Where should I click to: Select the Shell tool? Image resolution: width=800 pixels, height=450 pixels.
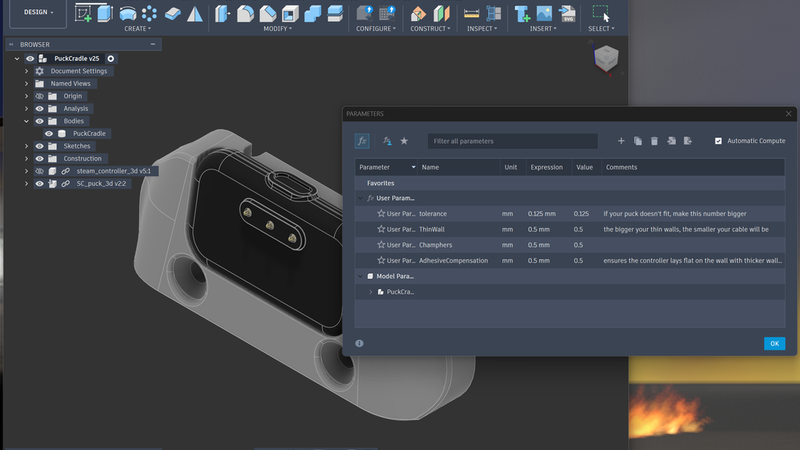[x=290, y=14]
